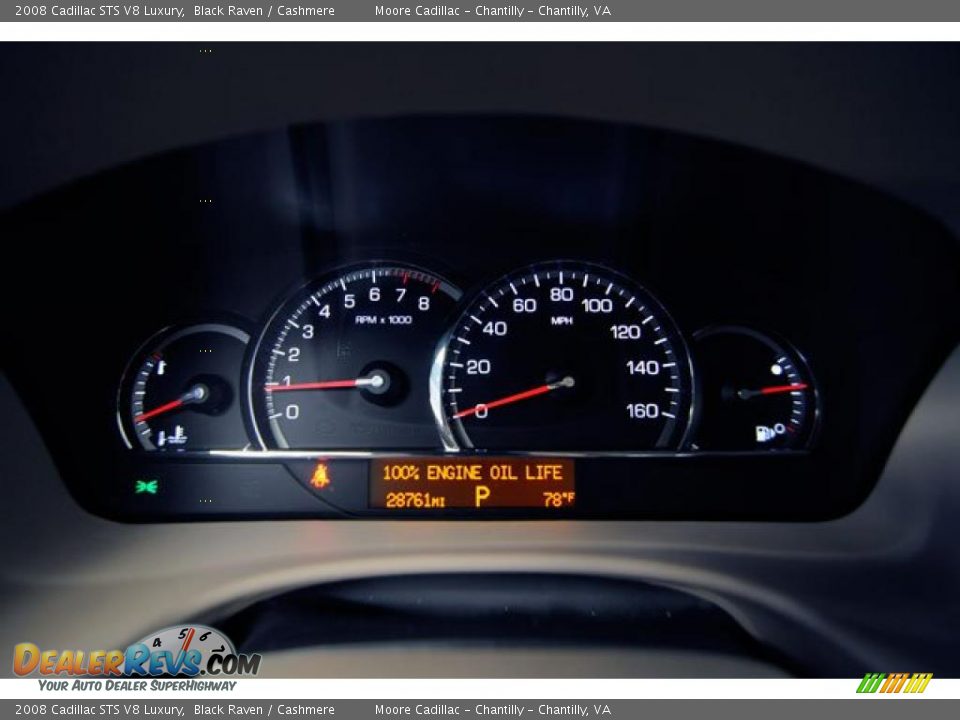Viewport: 960px width, 720px height.
Task: Click the "80" mark on the speedometer
Action: click(561, 294)
